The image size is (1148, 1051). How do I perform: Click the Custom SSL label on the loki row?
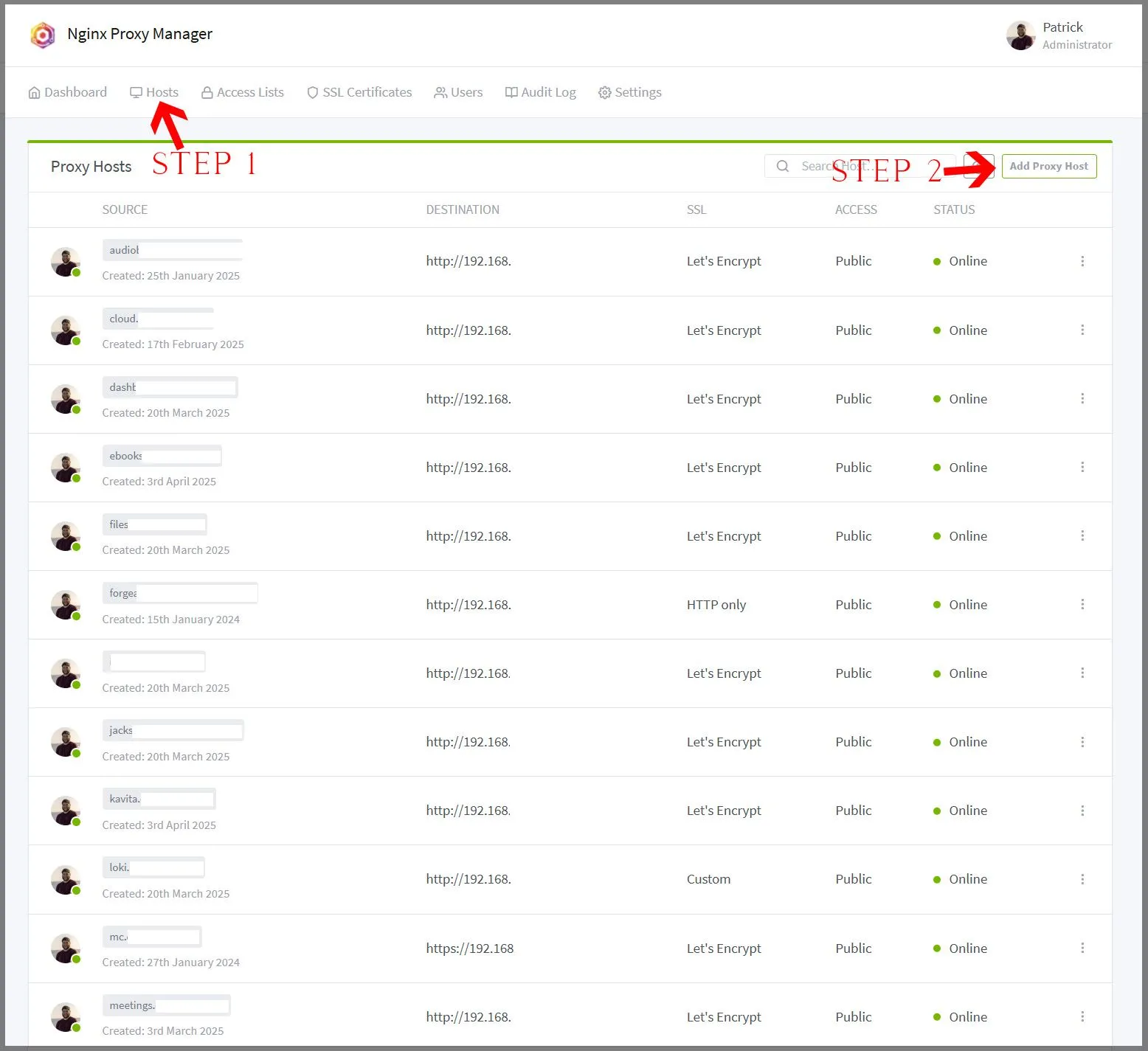click(x=708, y=878)
